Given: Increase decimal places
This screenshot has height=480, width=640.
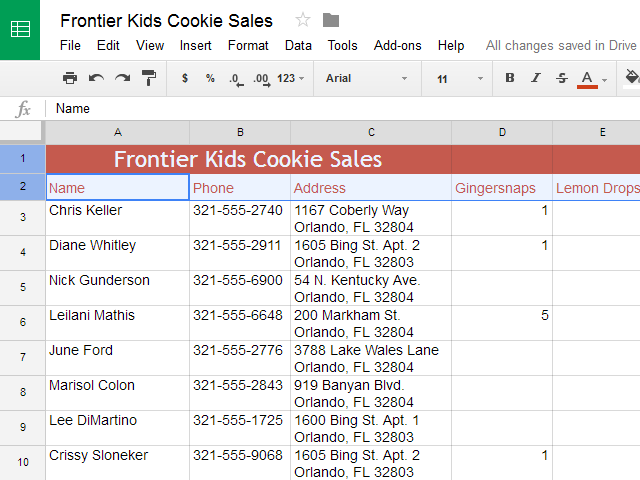Looking at the screenshot, I should point(261,78).
